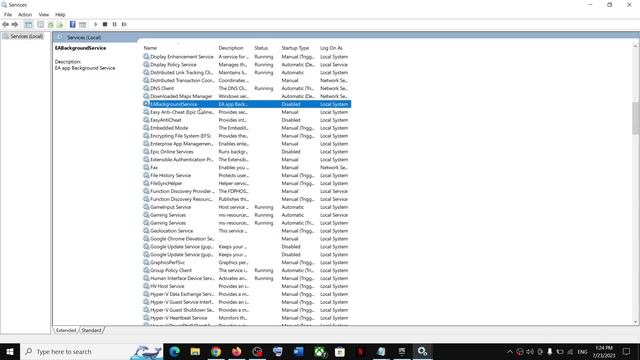Open the View menu

44,14
